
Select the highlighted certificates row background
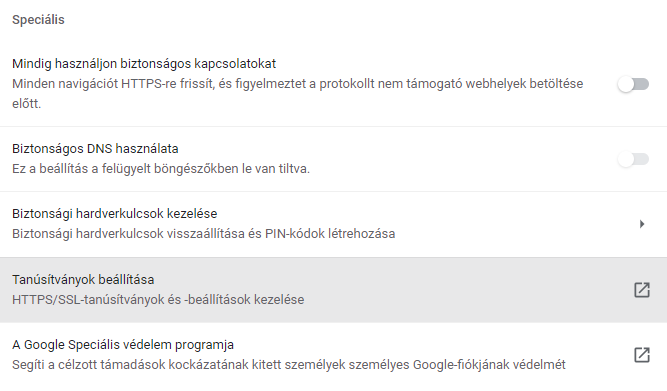(334, 290)
